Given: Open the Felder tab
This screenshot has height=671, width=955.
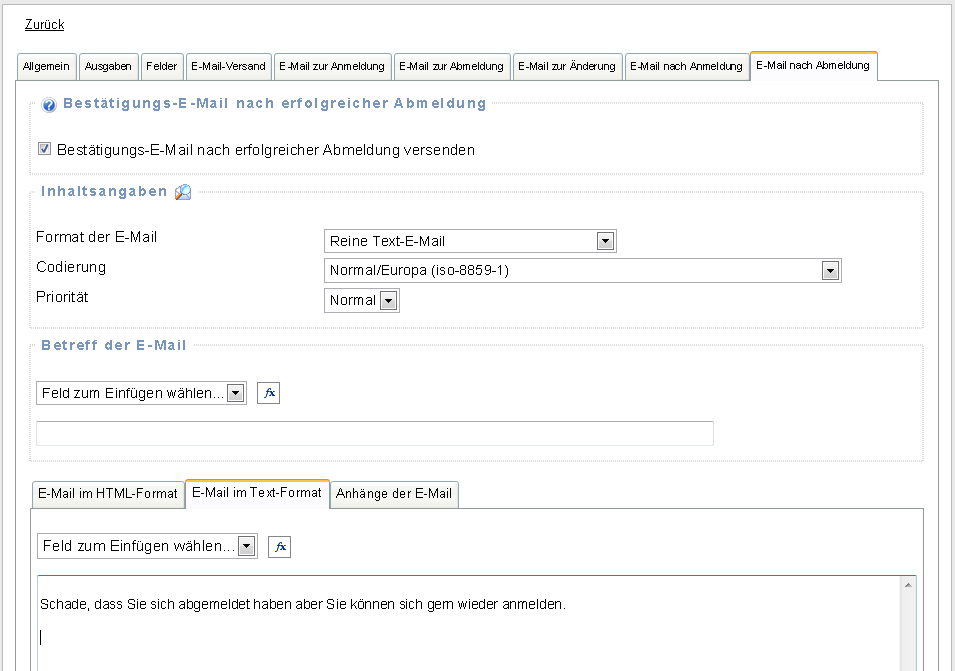Looking at the screenshot, I should 162,66.
